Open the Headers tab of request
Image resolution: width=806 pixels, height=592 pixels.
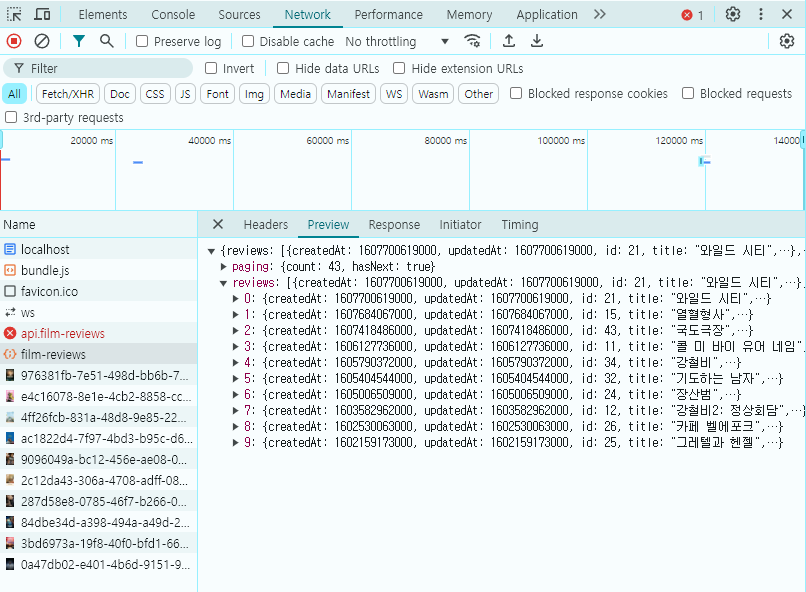[x=266, y=225]
